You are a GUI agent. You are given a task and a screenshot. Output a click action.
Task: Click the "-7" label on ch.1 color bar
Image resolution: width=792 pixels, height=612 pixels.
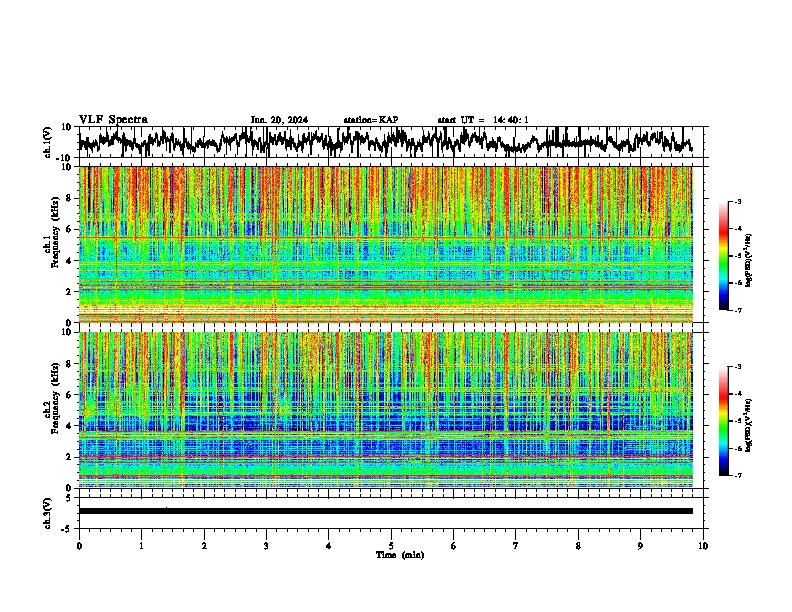tap(737, 310)
